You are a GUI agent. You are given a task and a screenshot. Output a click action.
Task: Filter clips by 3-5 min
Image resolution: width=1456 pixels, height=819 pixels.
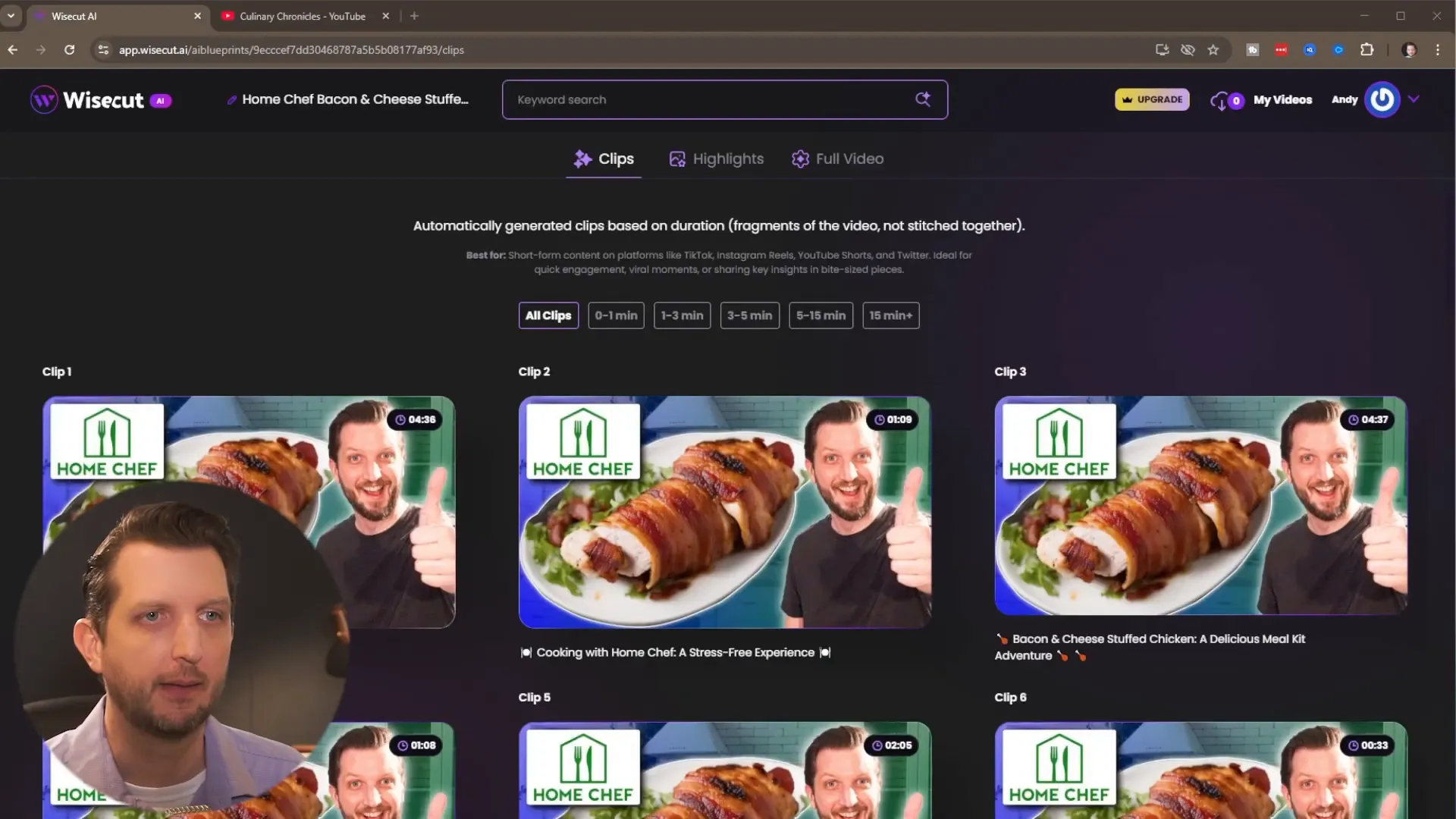(x=749, y=315)
